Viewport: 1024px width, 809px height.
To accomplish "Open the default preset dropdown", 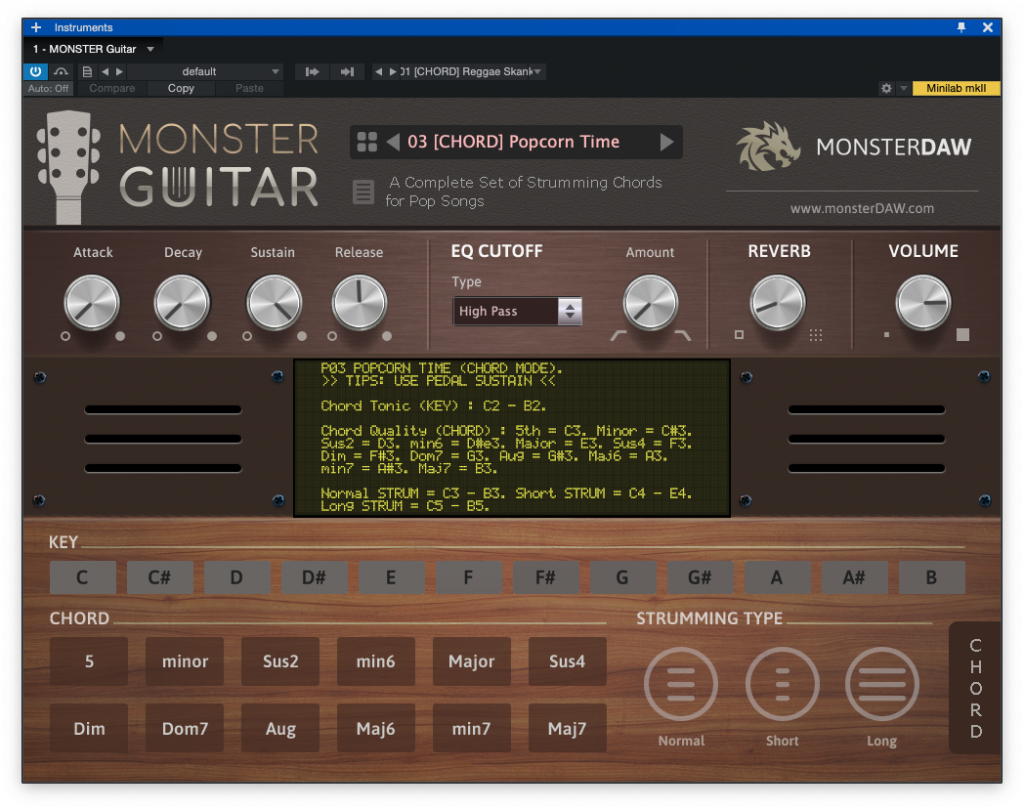I will 210,71.
